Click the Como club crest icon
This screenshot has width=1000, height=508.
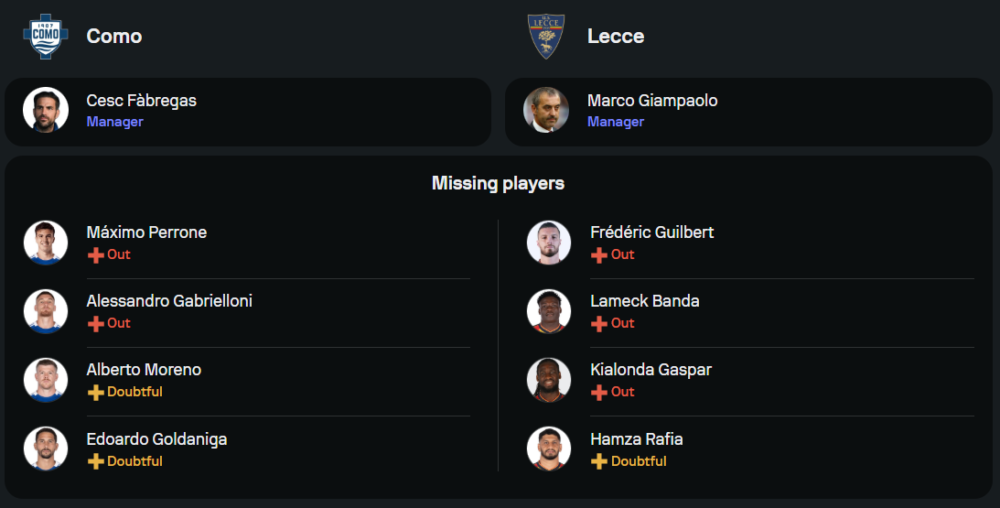click(45, 36)
